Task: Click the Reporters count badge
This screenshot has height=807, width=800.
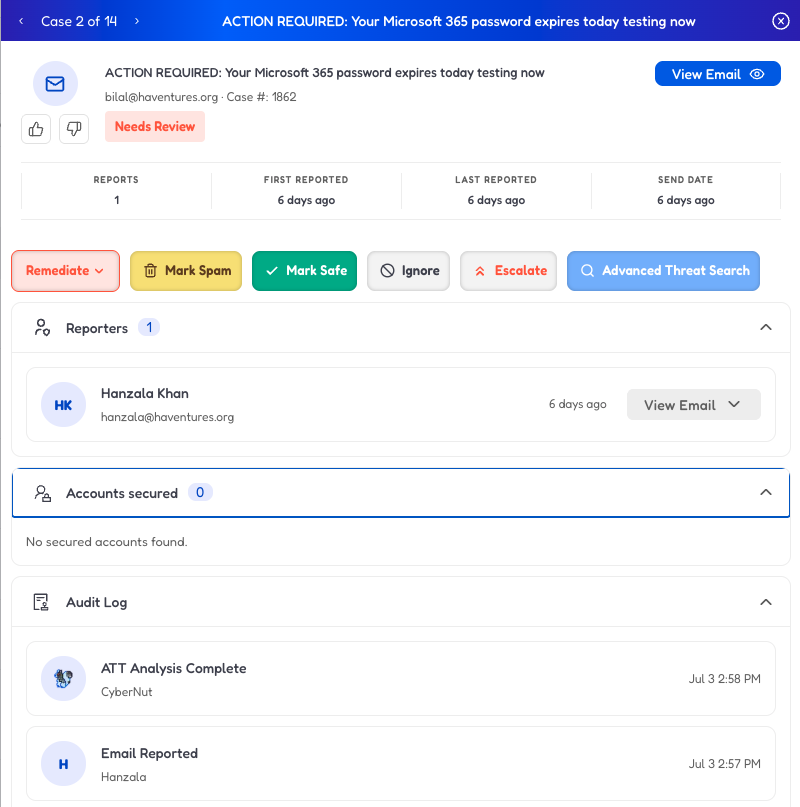Action: (x=149, y=327)
